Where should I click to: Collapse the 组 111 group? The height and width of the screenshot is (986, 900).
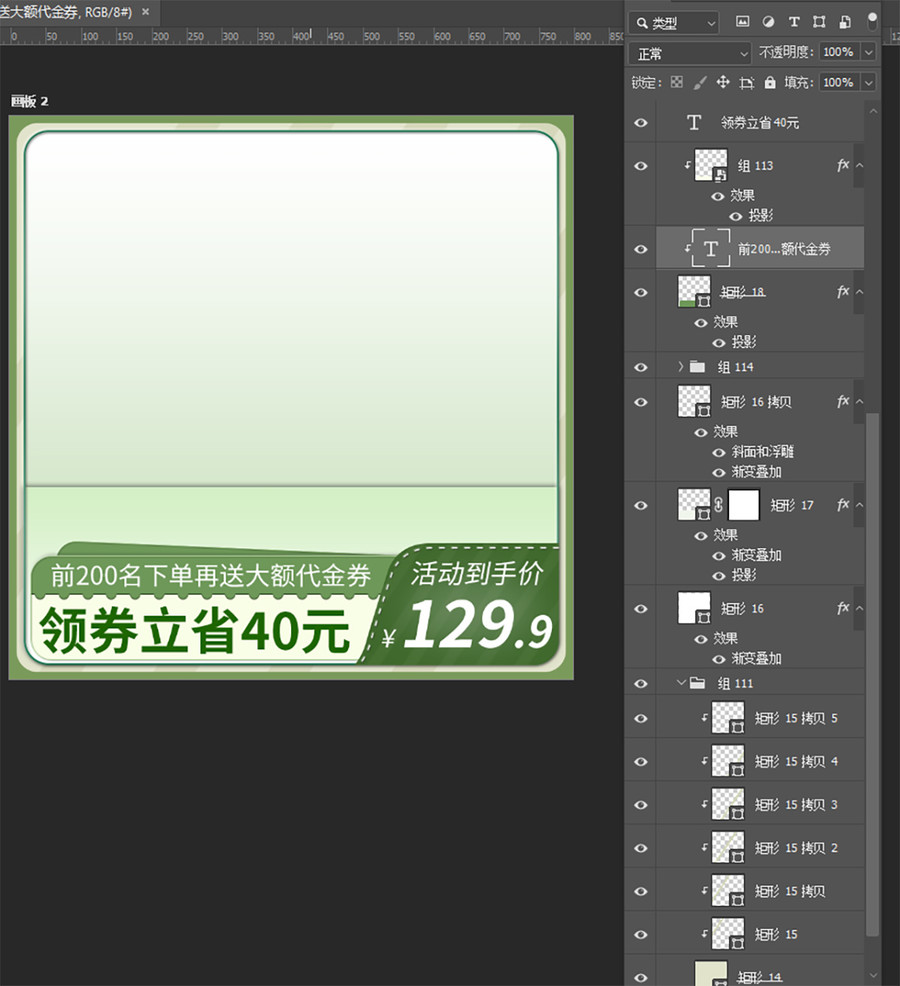coord(681,683)
